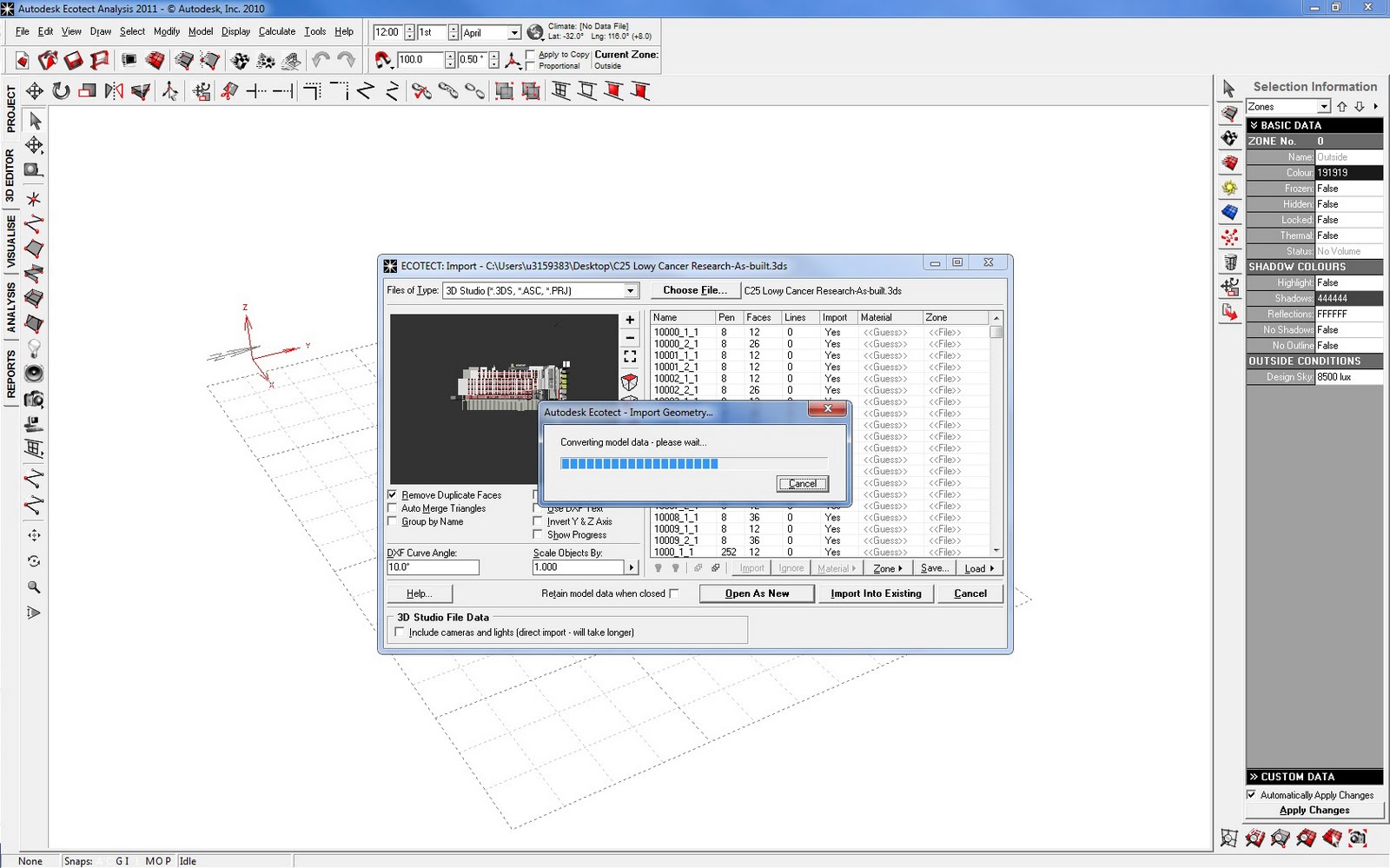Expand the CUSTOM DATA section
Viewport: 1390px width, 868px height.
(1314, 777)
